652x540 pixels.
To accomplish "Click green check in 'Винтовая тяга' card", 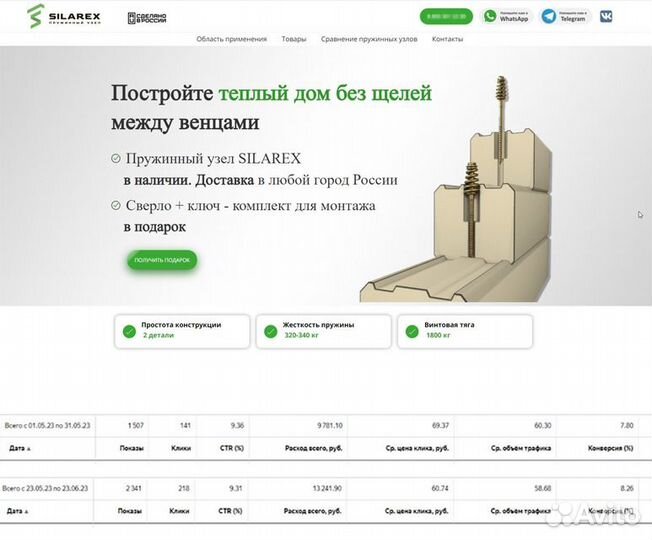I will 412,331.
